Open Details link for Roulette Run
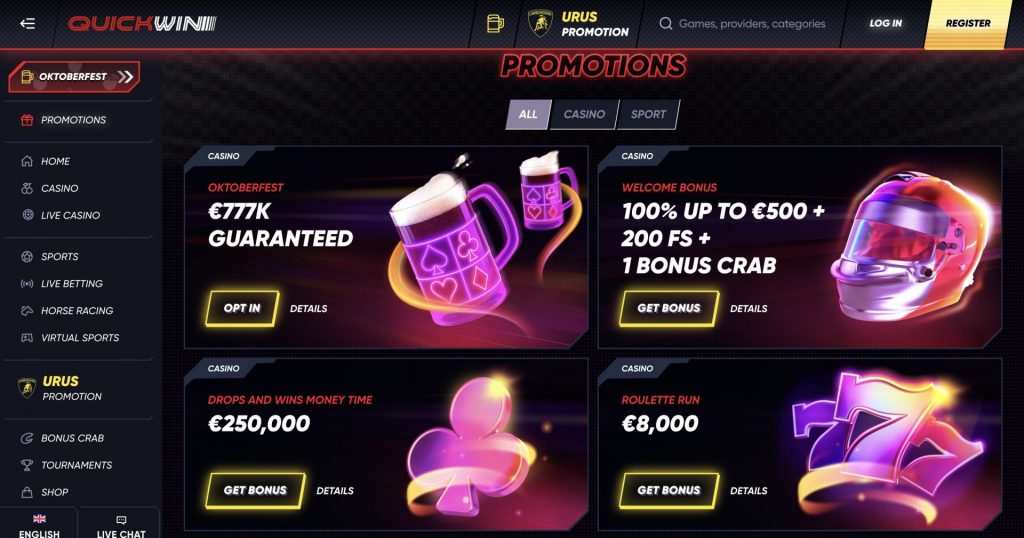The width and height of the screenshot is (1024, 538). coord(749,491)
